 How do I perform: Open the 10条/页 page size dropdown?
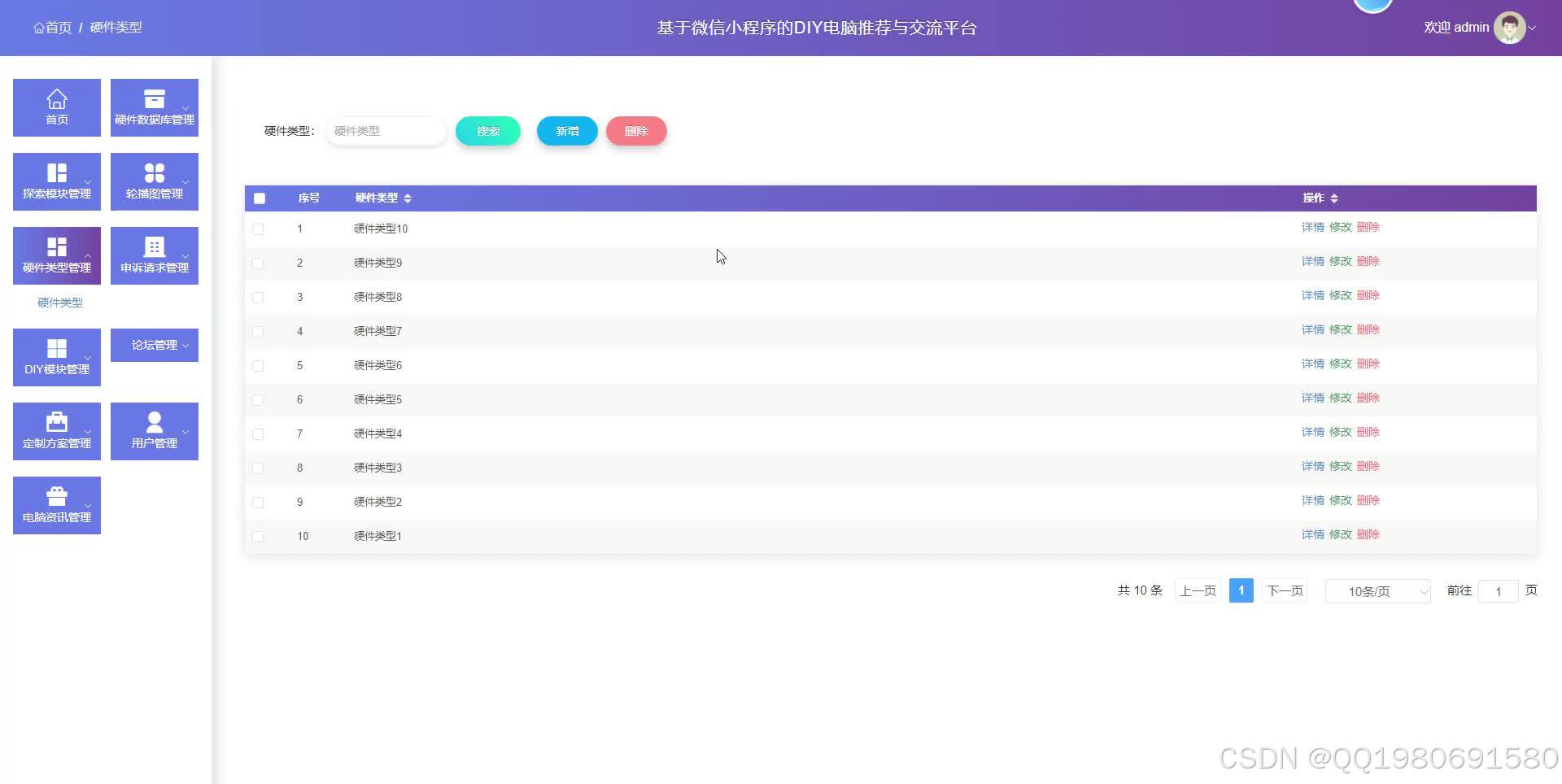pos(1377,591)
